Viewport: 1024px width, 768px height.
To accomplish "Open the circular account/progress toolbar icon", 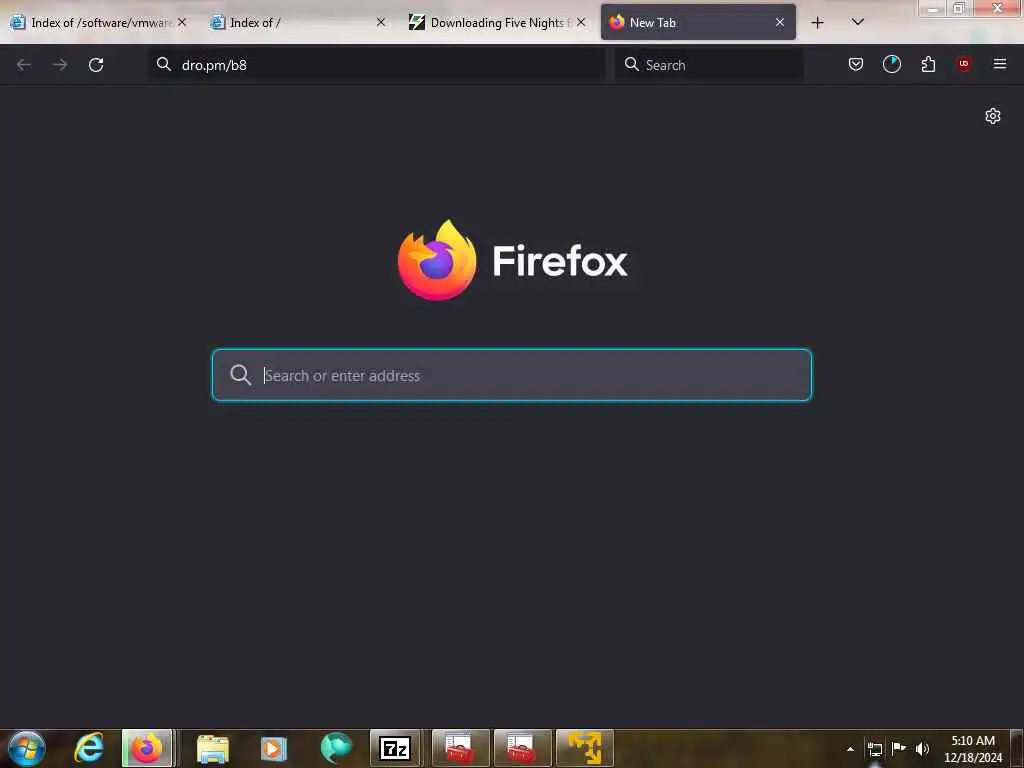I will tap(891, 64).
